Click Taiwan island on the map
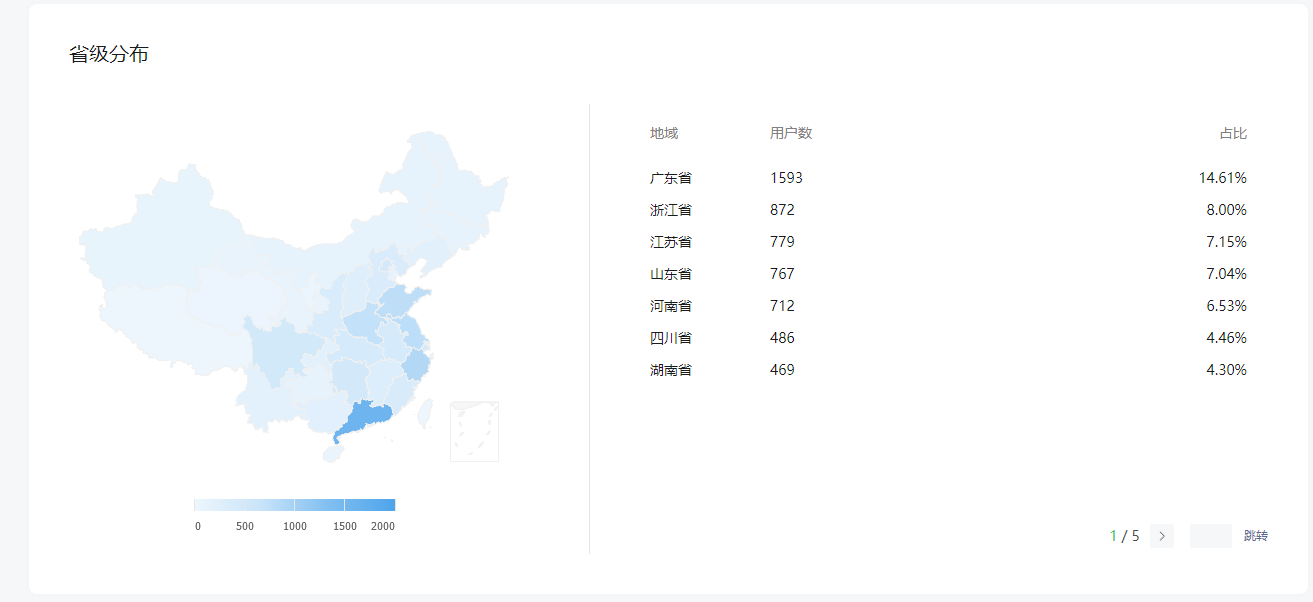Image resolution: width=1313 pixels, height=602 pixels. [424, 412]
